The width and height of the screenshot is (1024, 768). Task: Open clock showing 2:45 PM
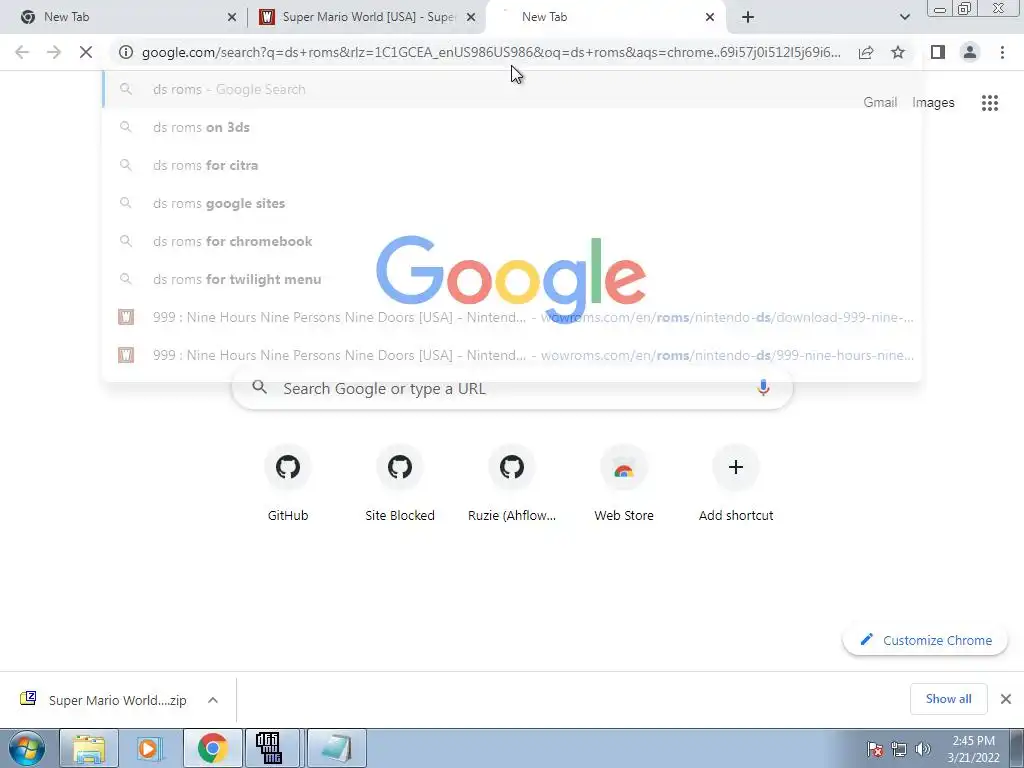coord(973,749)
